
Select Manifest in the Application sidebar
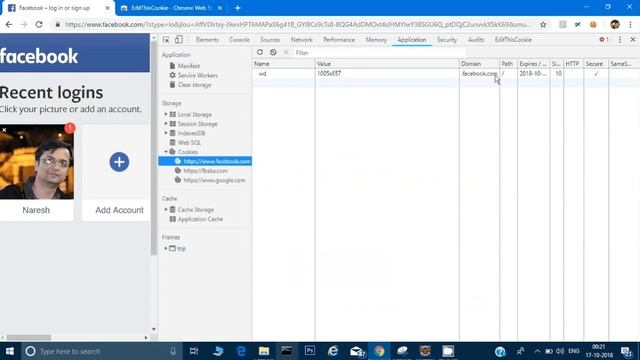[x=189, y=66]
